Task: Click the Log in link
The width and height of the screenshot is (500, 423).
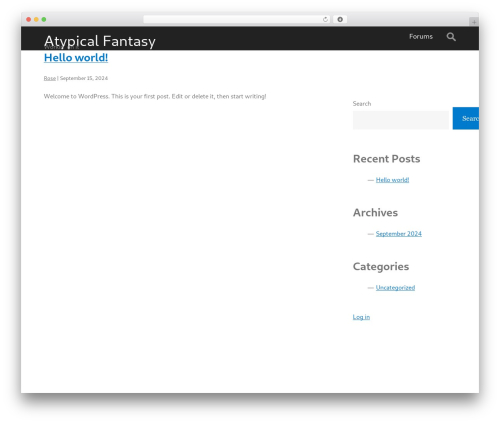Action: pyautogui.click(x=361, y=317)
